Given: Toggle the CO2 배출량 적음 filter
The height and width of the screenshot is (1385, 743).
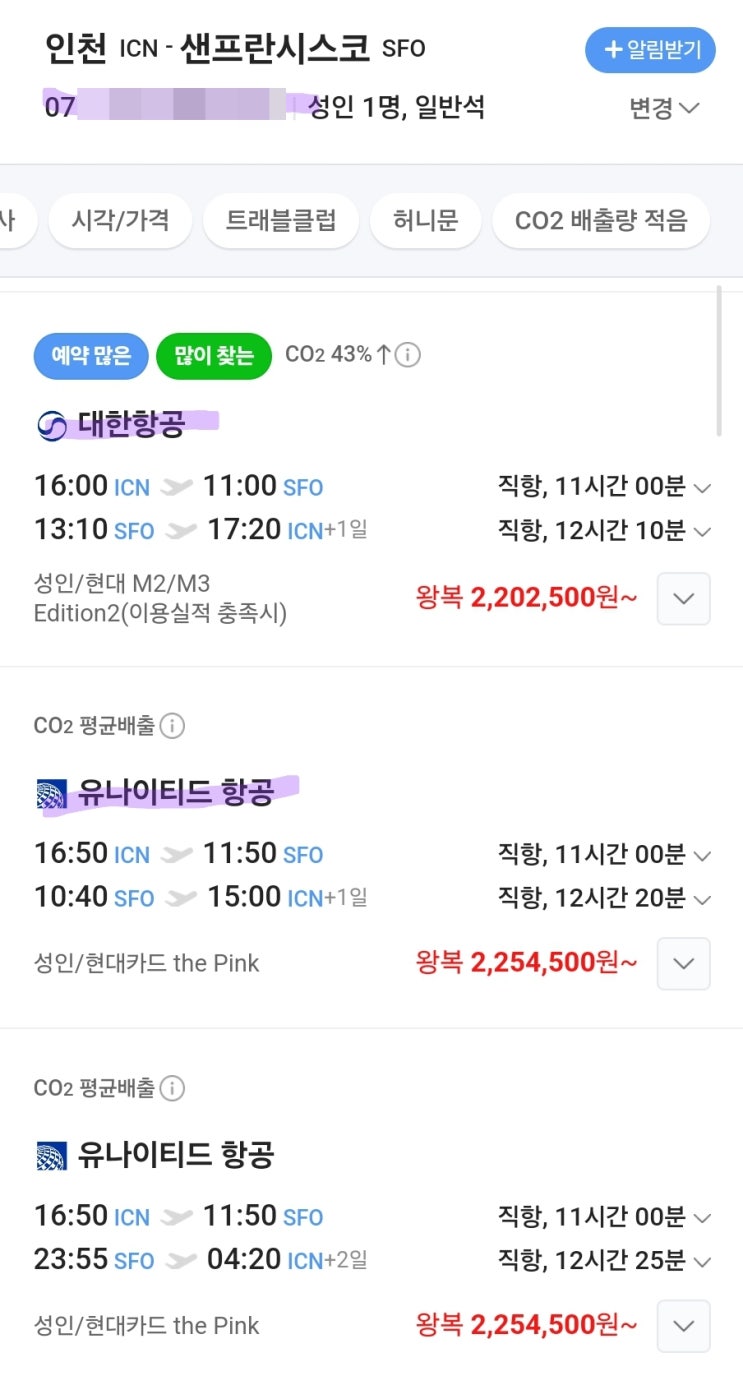Looking at the screenshot, I should tap(601, 221).
